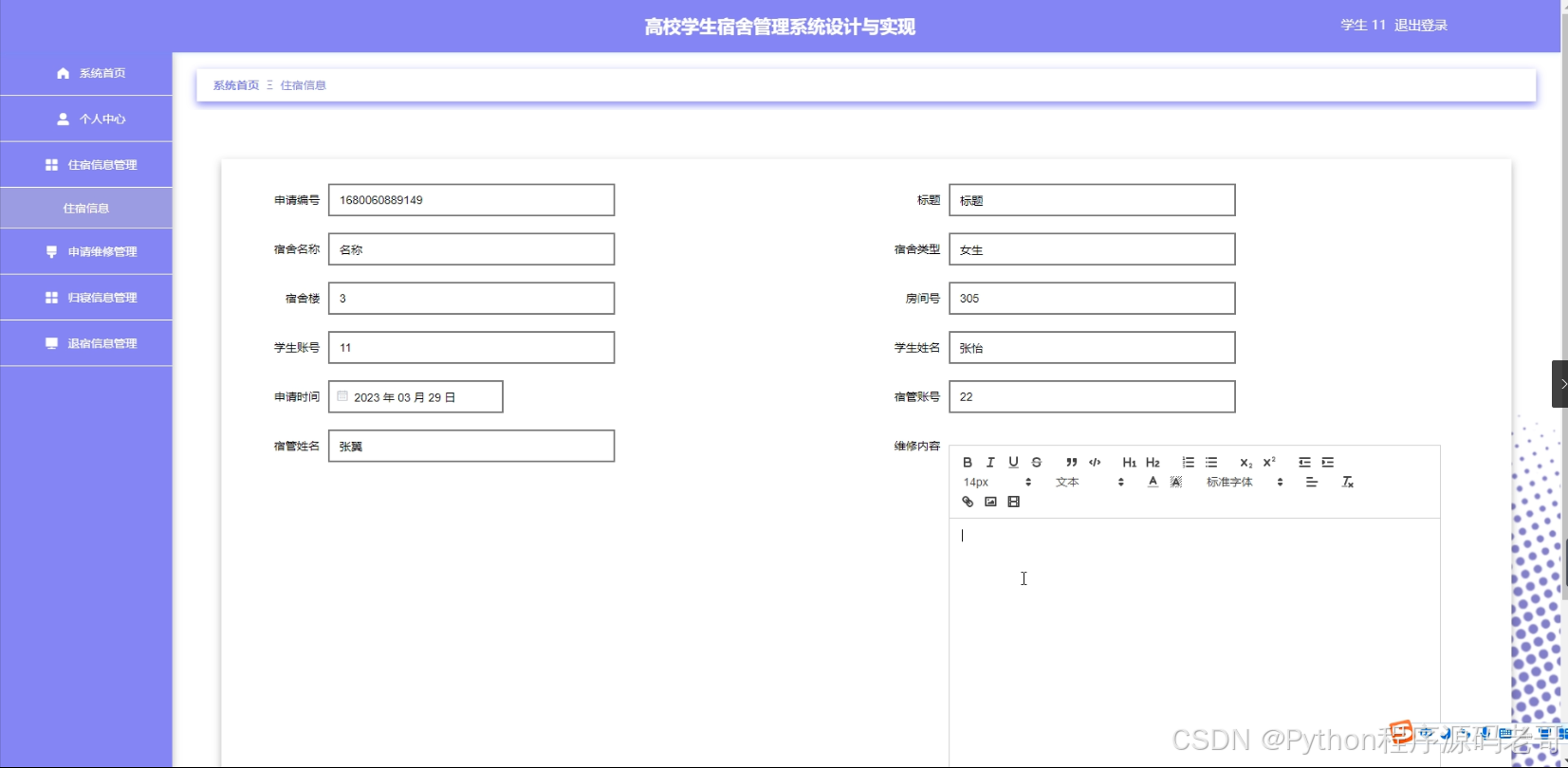Image resolution: width=1568 pixels, height=768 pixels.
Task: Go to 系统首页 via the breadcrumb
Action: tap(236, 85)
